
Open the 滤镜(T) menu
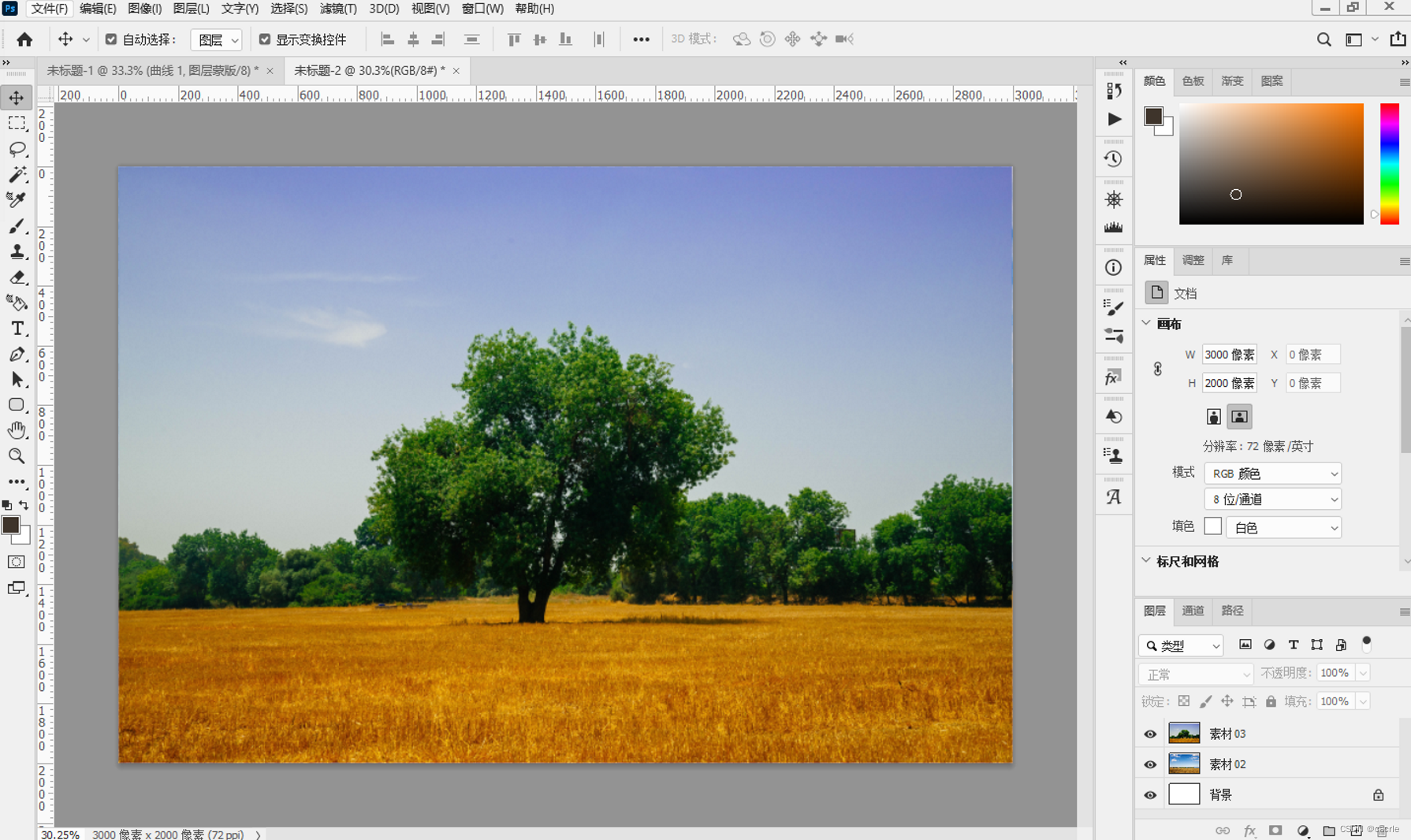(338, 9)
